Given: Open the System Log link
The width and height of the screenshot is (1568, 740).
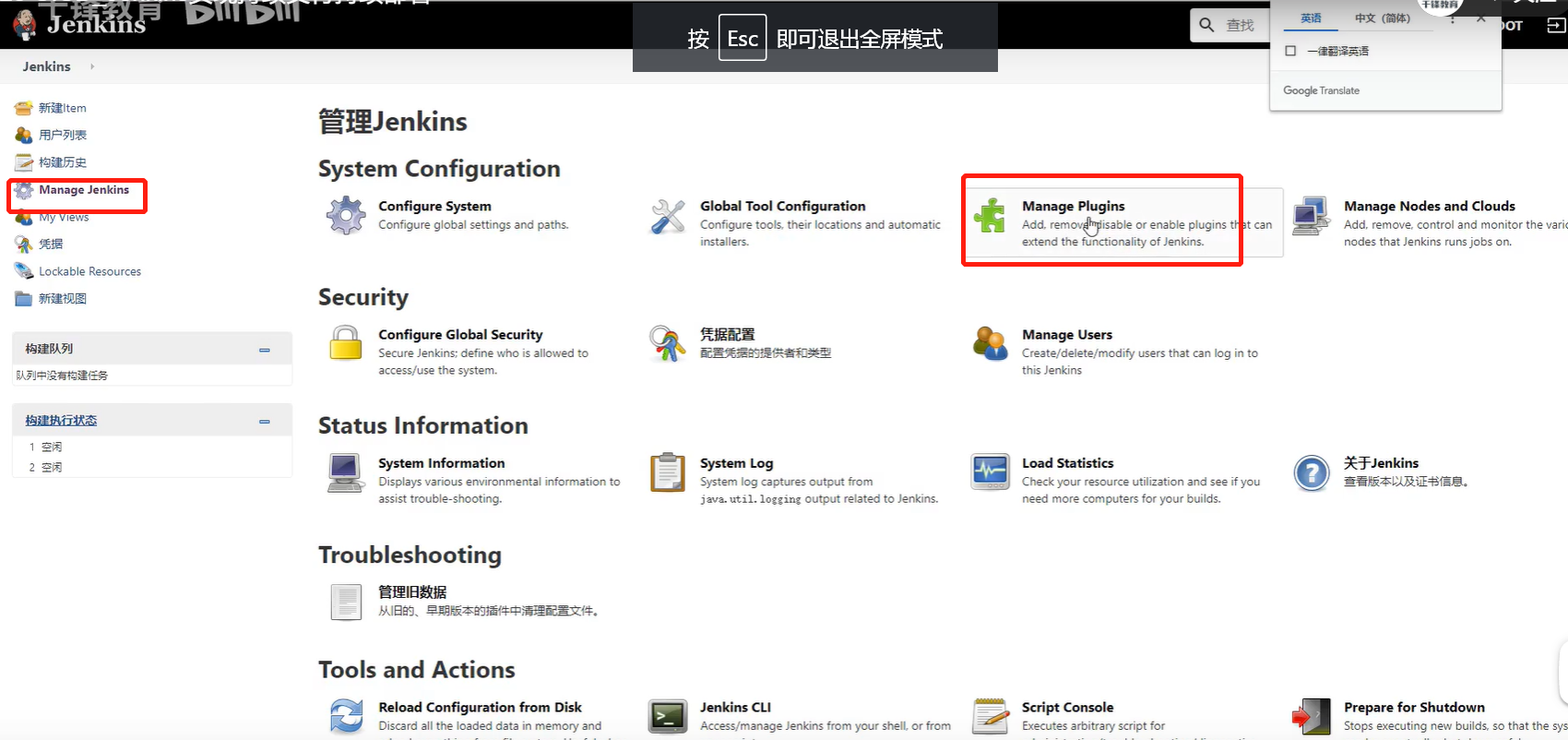Looking at the screenshot, I should 736,463.
